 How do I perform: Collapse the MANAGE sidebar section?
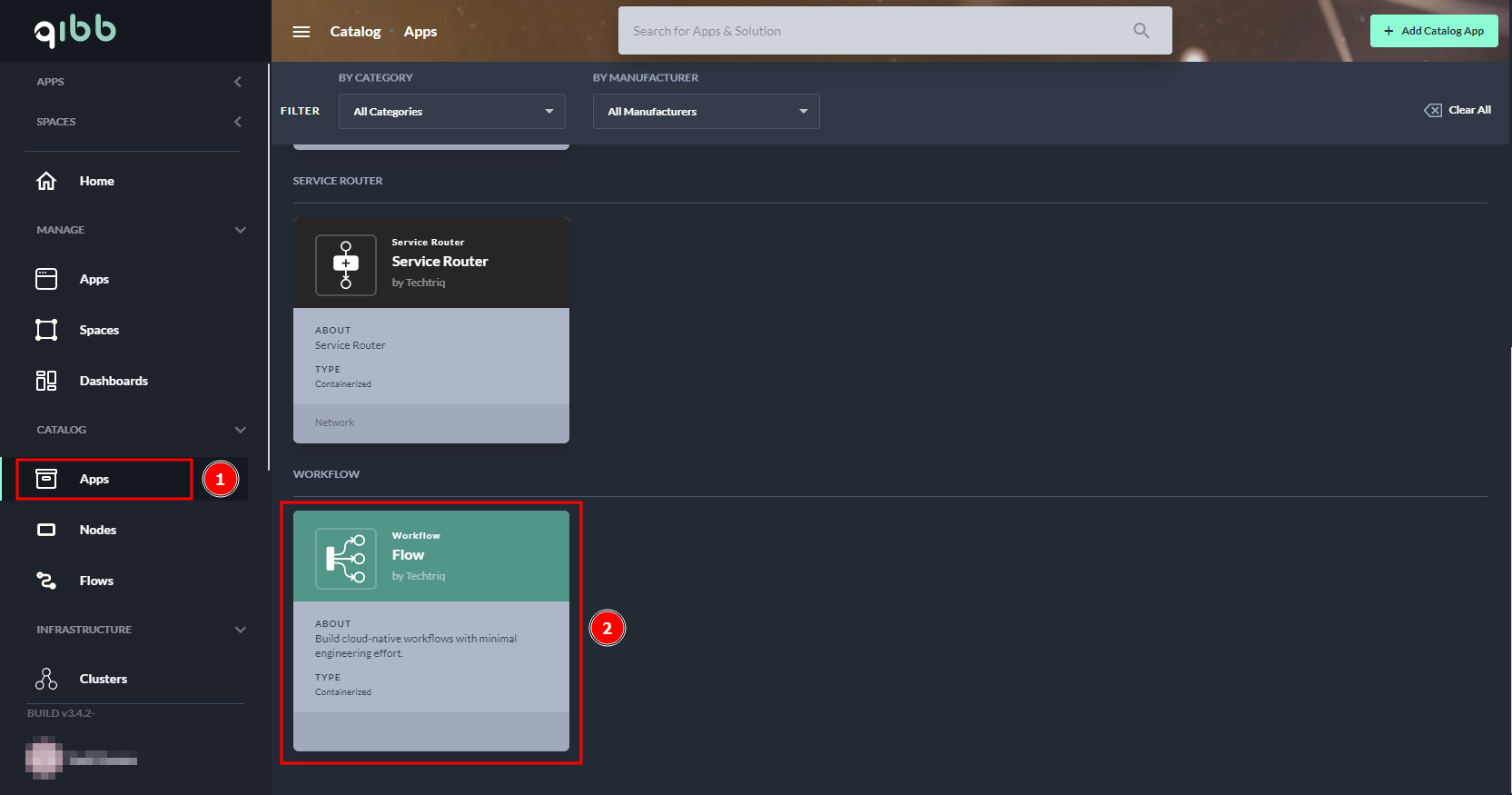[240, 230]
